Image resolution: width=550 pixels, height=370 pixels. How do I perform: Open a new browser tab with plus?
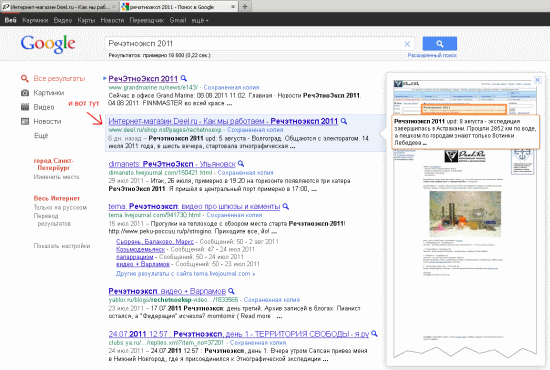click(x=245, y=7)
